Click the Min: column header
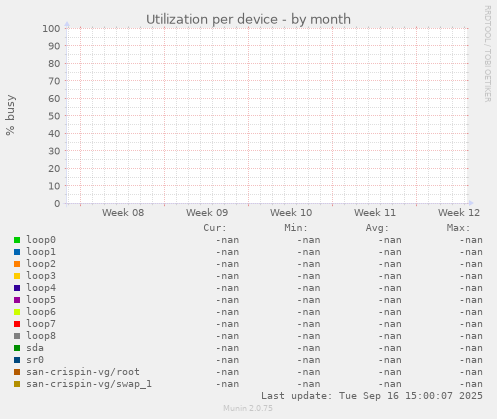Viewport: 497px width, 419px height. pos(296,228)
